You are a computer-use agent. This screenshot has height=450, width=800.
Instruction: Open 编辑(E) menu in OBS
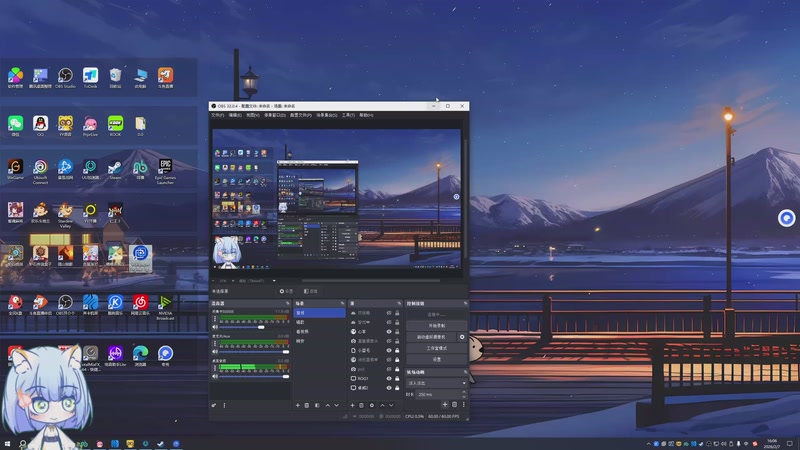click(235, 115)
